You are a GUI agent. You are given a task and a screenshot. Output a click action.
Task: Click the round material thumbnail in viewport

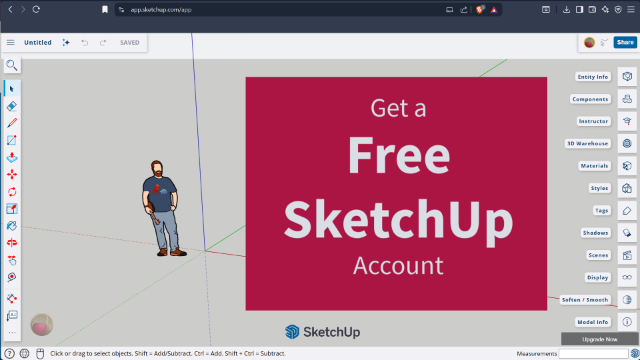coord(42,325)
